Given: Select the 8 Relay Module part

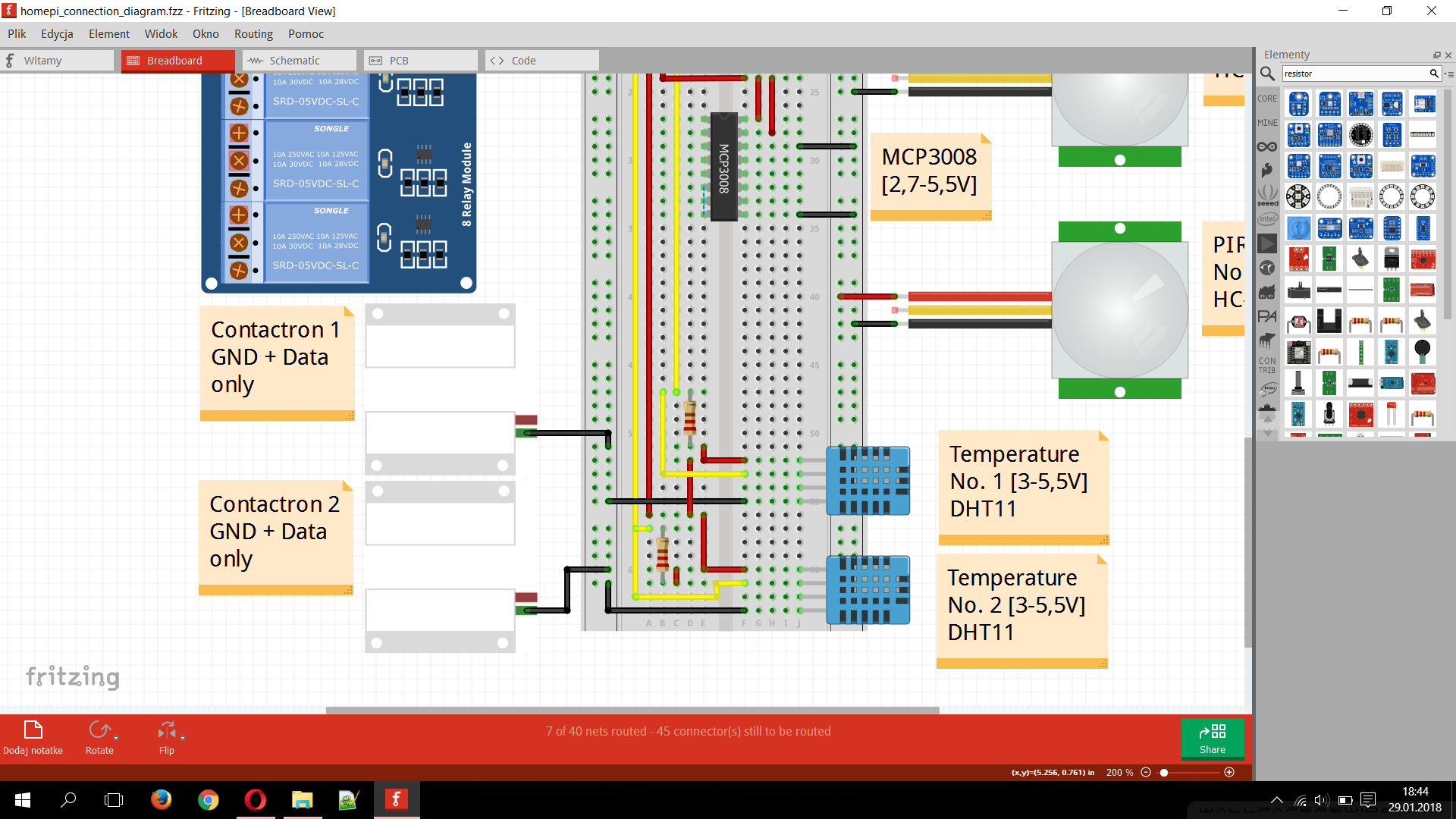Looking at the screenshot, I should 339,182.
